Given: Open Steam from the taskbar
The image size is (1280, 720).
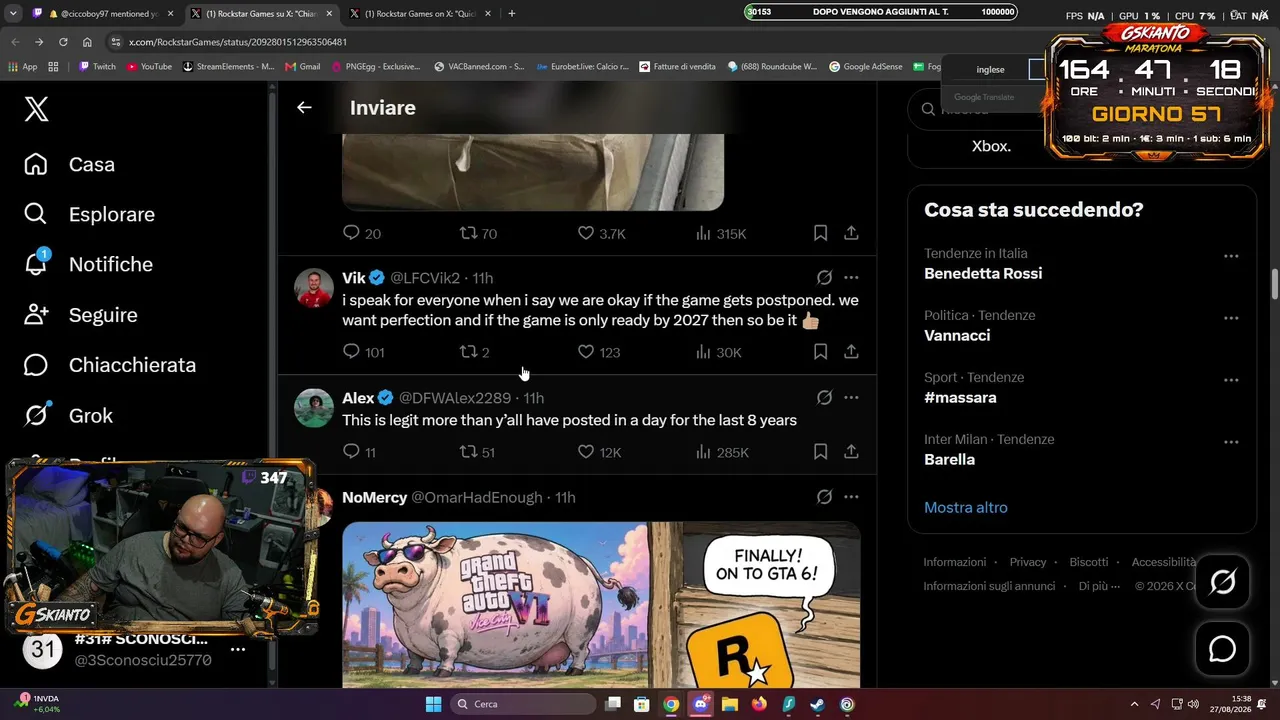Looking at the screenshot, I should (817, 704).
